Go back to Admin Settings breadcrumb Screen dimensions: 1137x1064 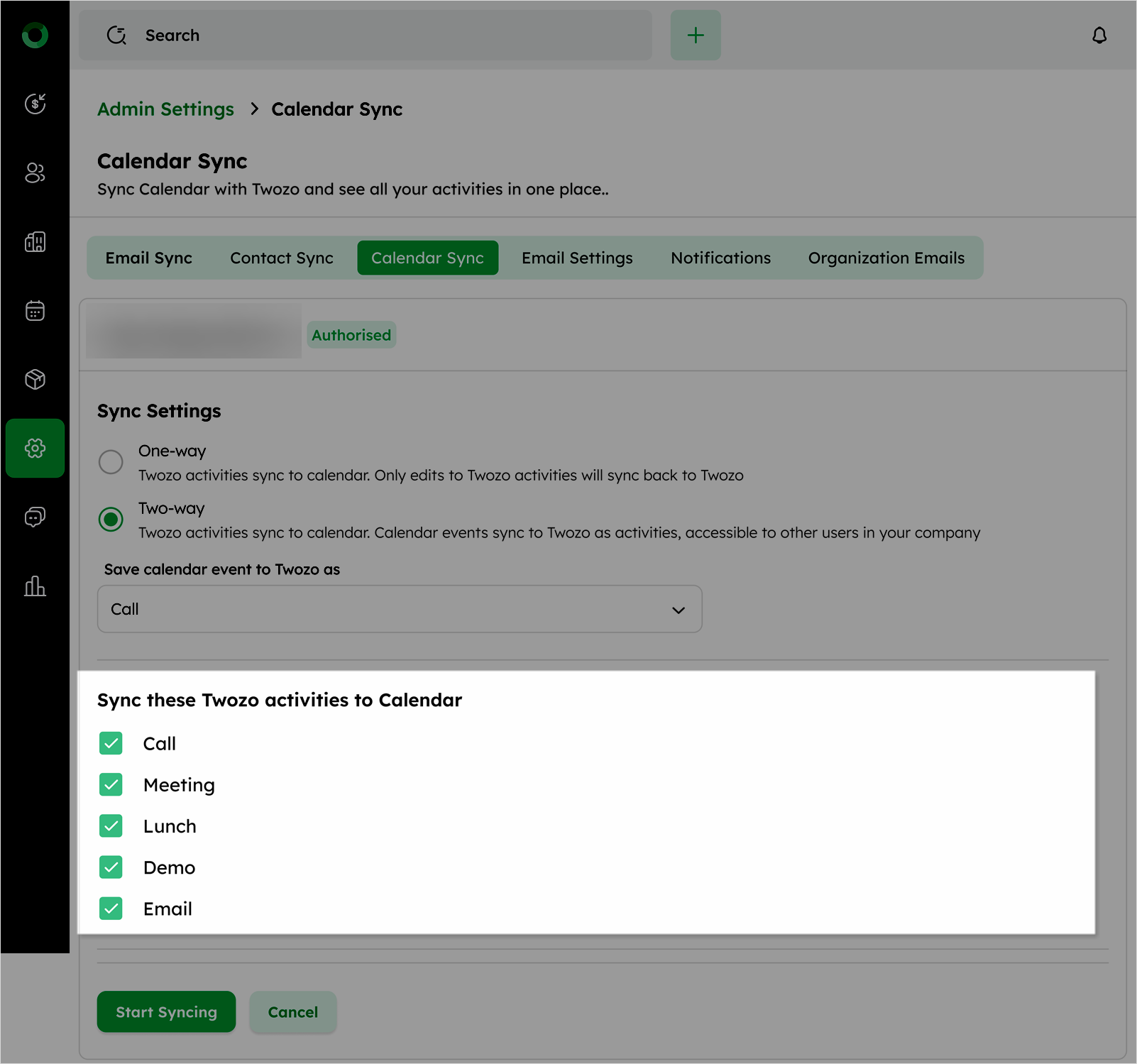(x=165, y=109)
